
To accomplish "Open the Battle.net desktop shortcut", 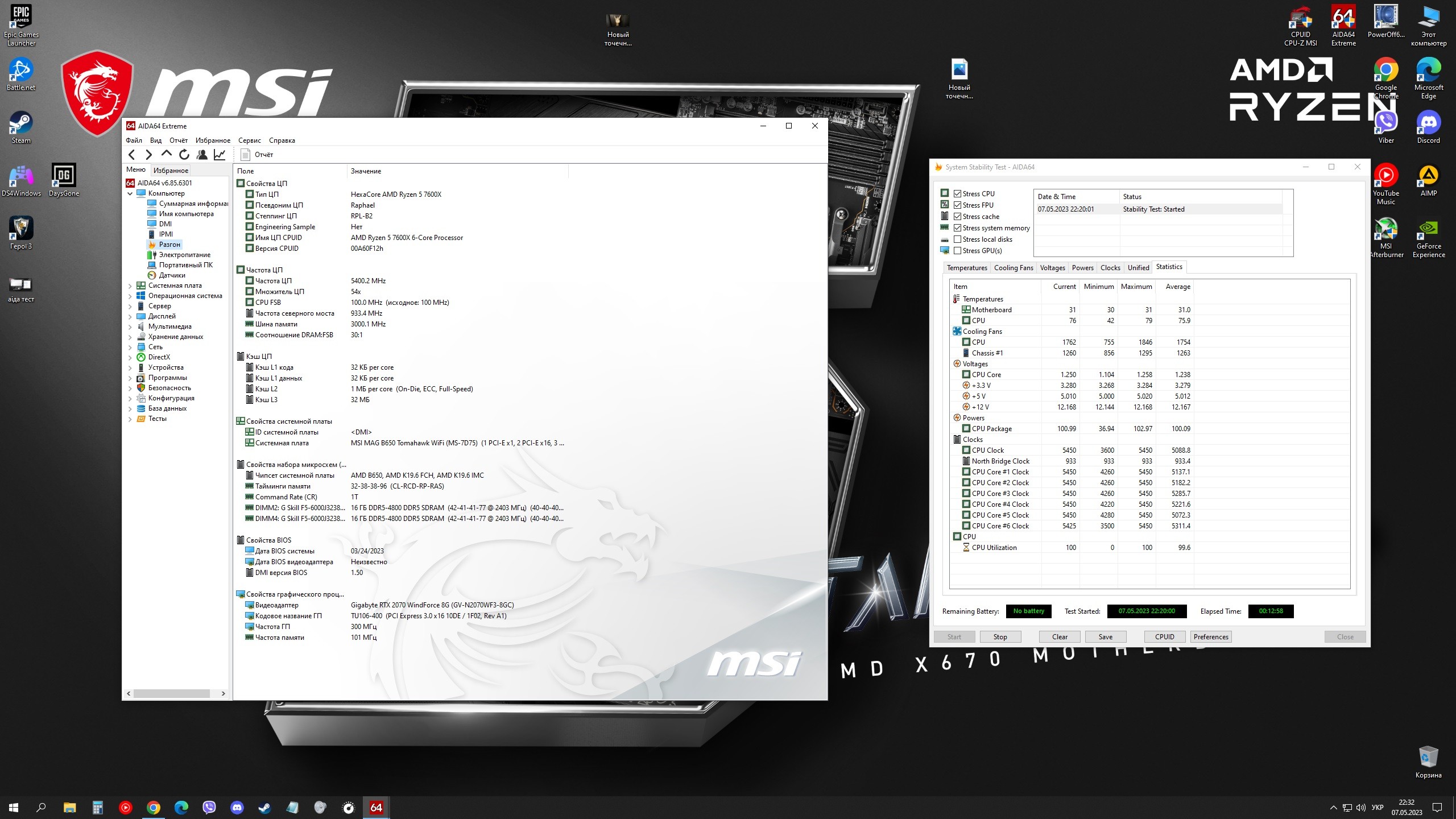I will pyautogui.click(x=21, y=75).
